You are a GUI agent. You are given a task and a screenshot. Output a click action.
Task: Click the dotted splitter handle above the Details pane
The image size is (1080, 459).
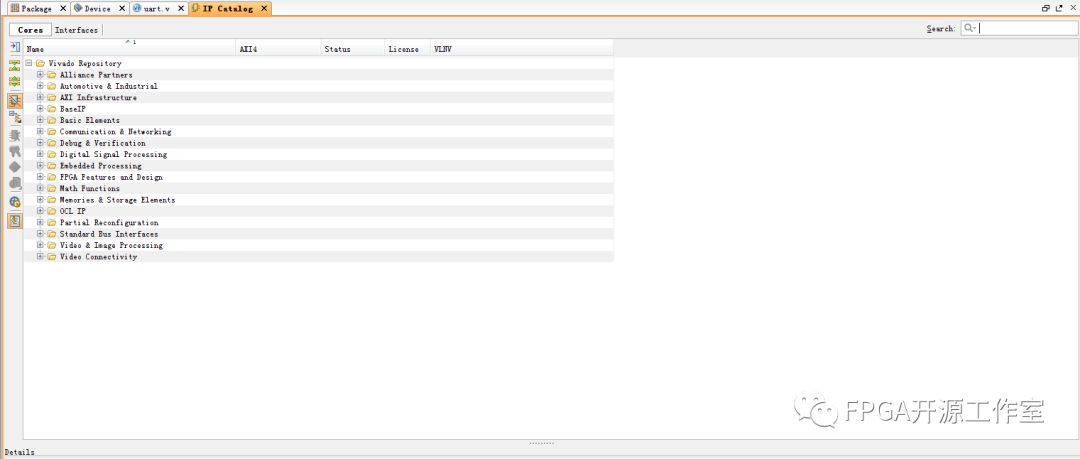coord(541,443)
